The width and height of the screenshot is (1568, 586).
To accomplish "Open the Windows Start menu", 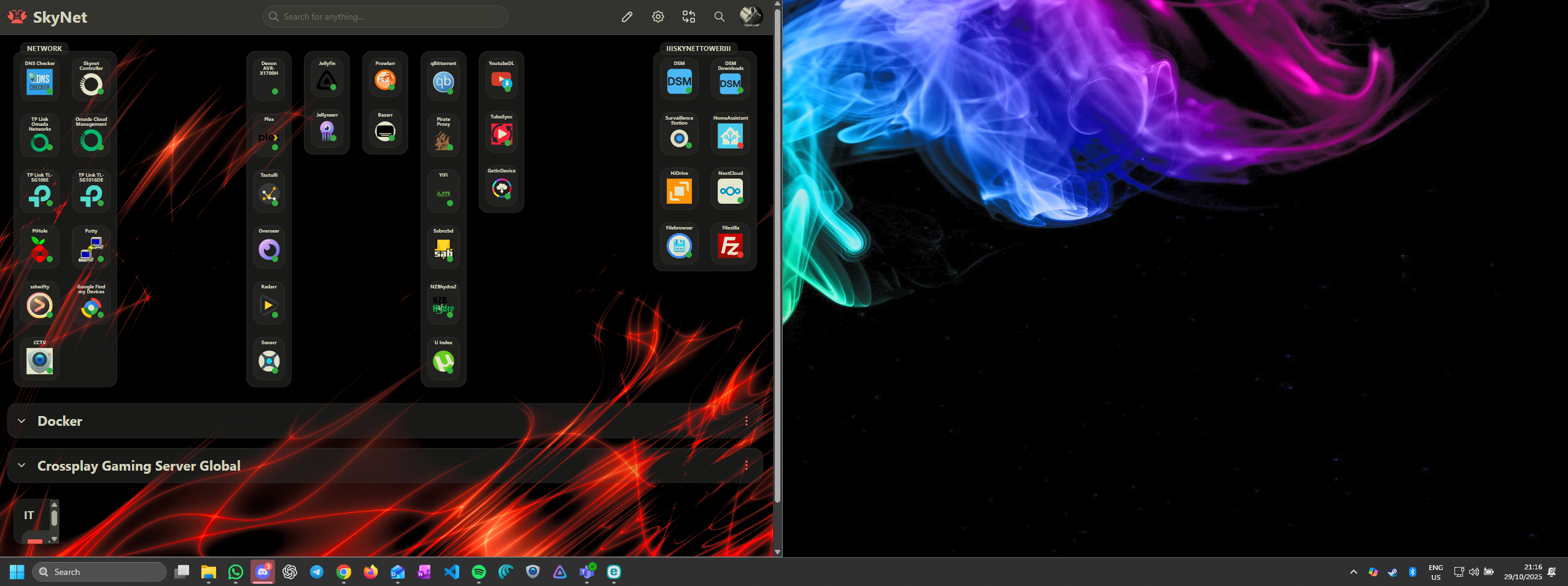I will point(17,572).
